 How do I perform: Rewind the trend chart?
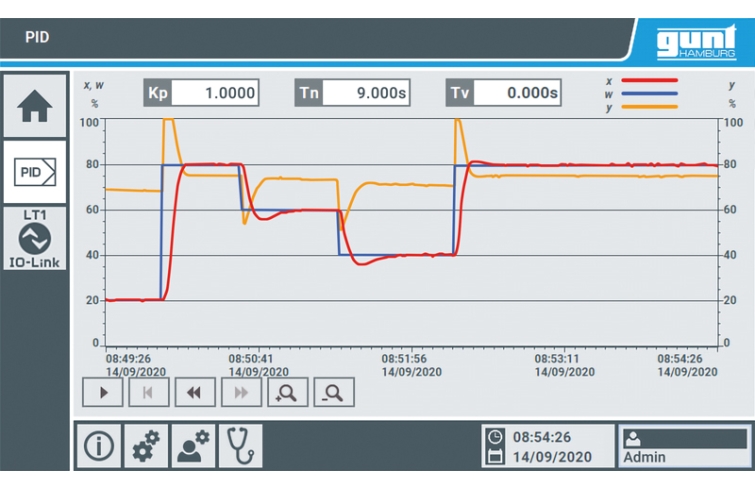195,393
